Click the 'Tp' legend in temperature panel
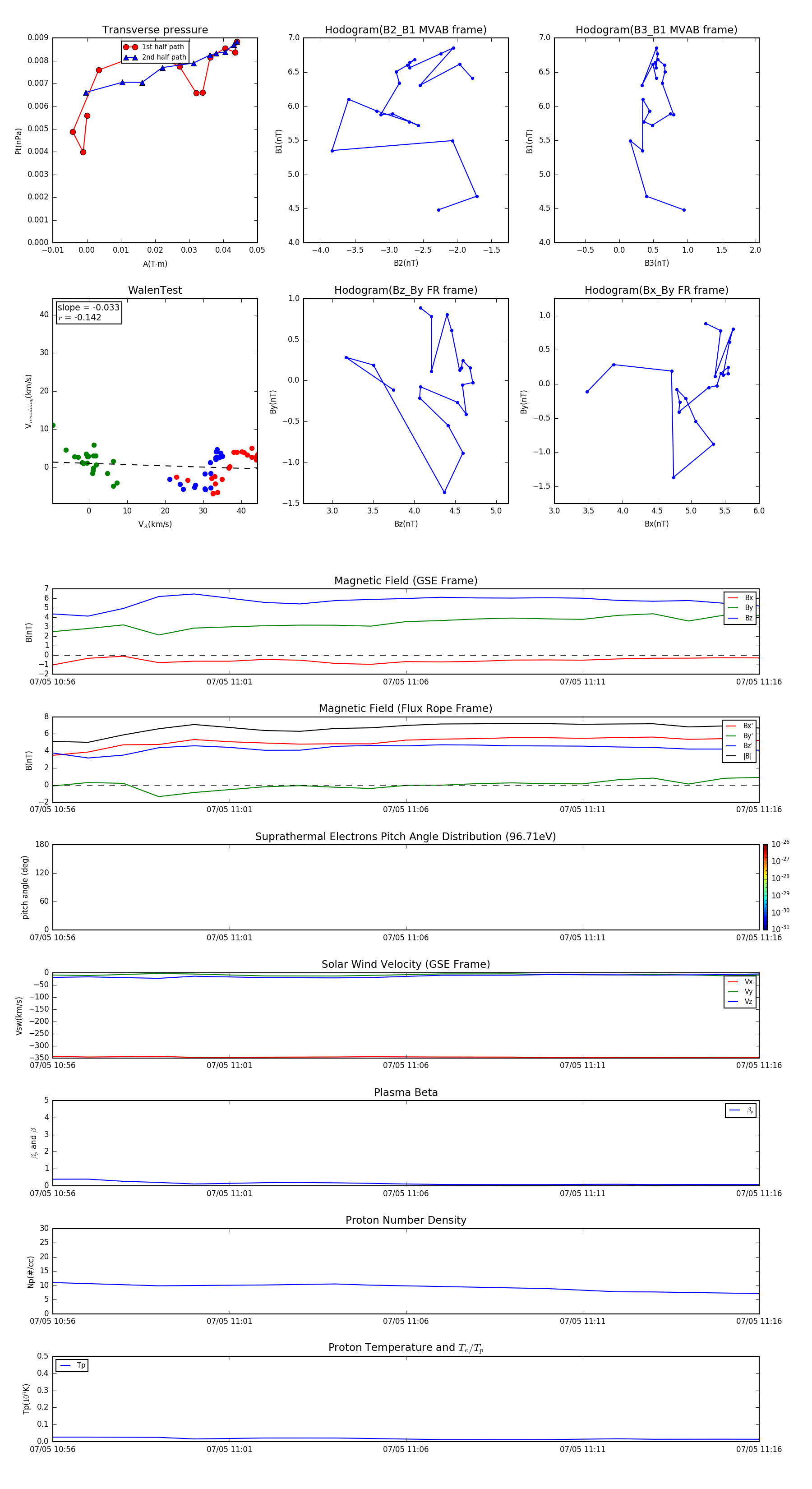Image resolution: width=812 pixels, height=1489 pixels. coord(72,1365)
